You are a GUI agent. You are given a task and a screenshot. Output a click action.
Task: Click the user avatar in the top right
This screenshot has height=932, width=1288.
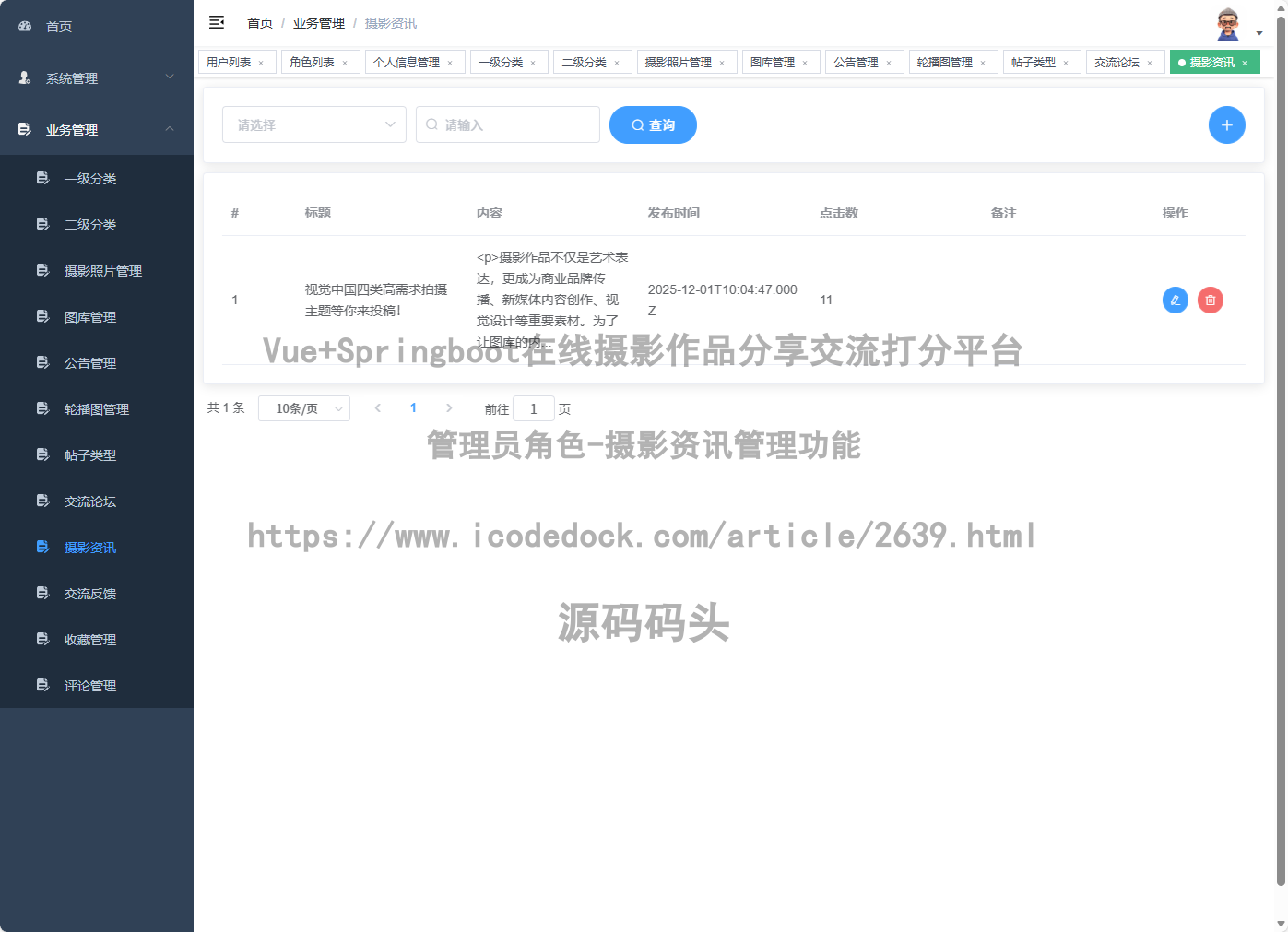coord(1227,23)
